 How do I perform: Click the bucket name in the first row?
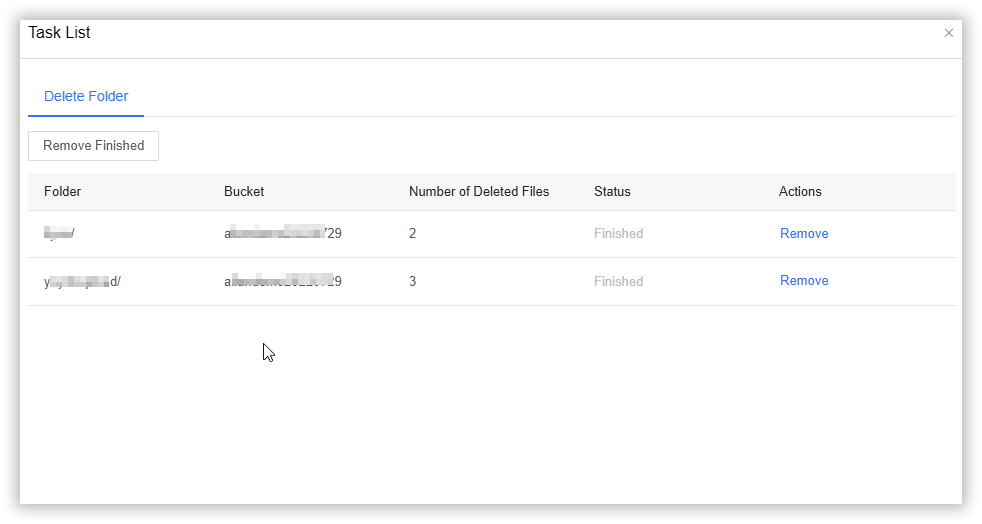click(x=283, y=234)
